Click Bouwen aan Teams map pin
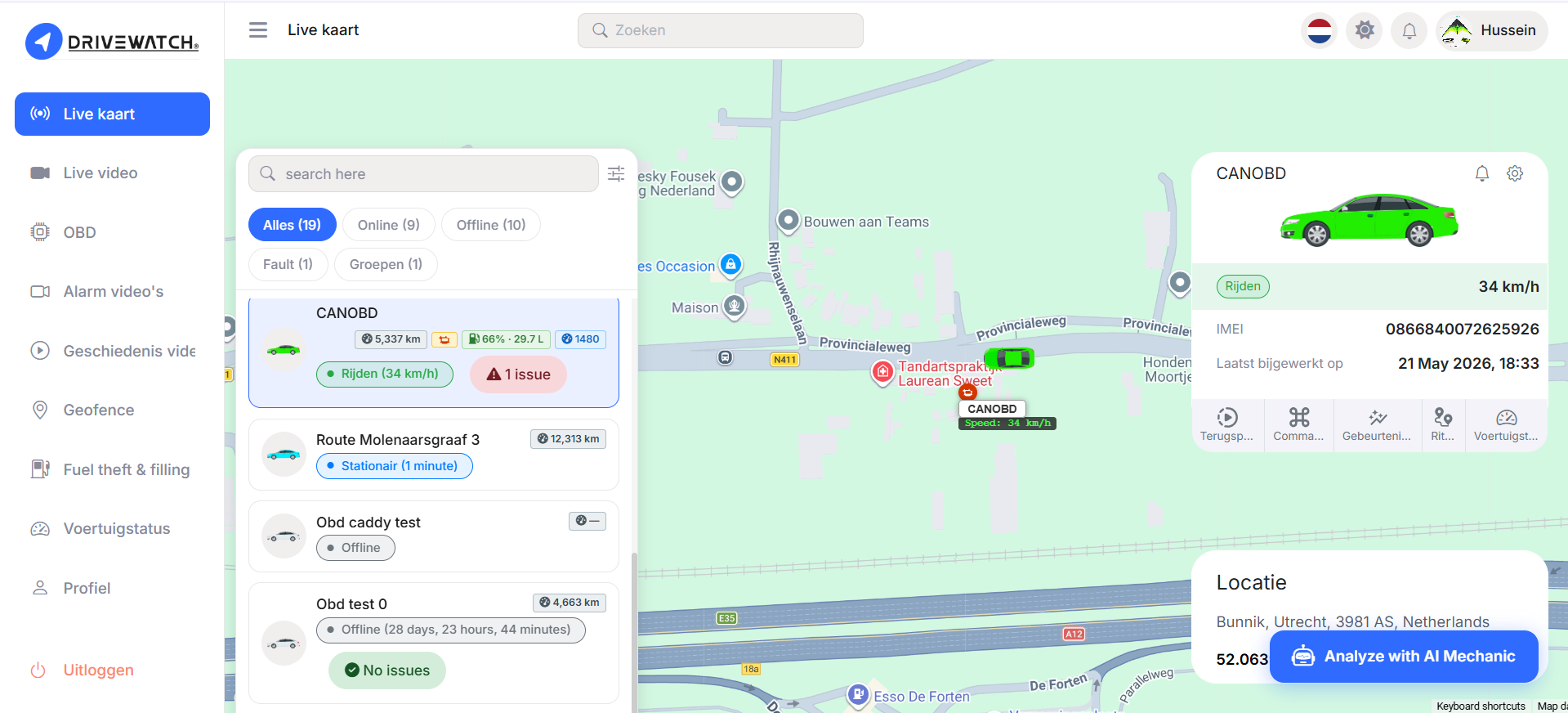 (x=788, y=221)
